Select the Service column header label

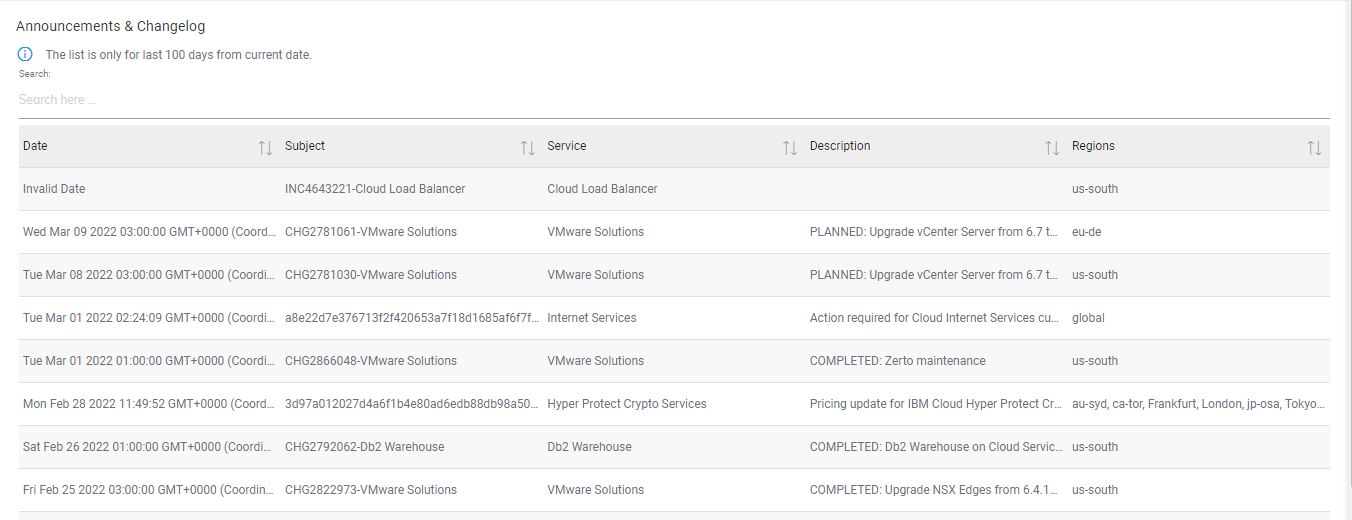pos(567,146)
